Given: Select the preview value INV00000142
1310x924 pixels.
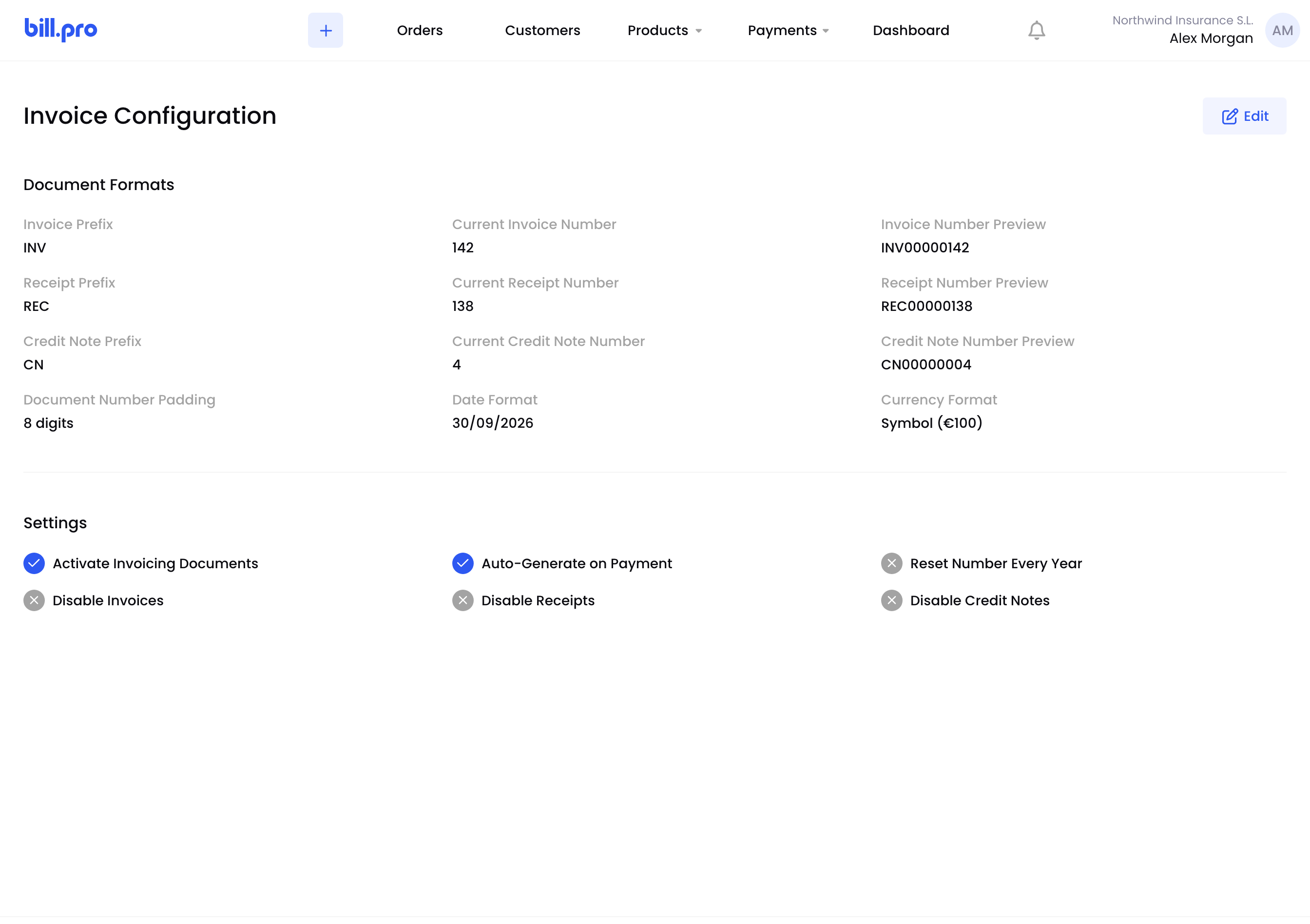Looking at the screenshot, I should coord(925,248).
